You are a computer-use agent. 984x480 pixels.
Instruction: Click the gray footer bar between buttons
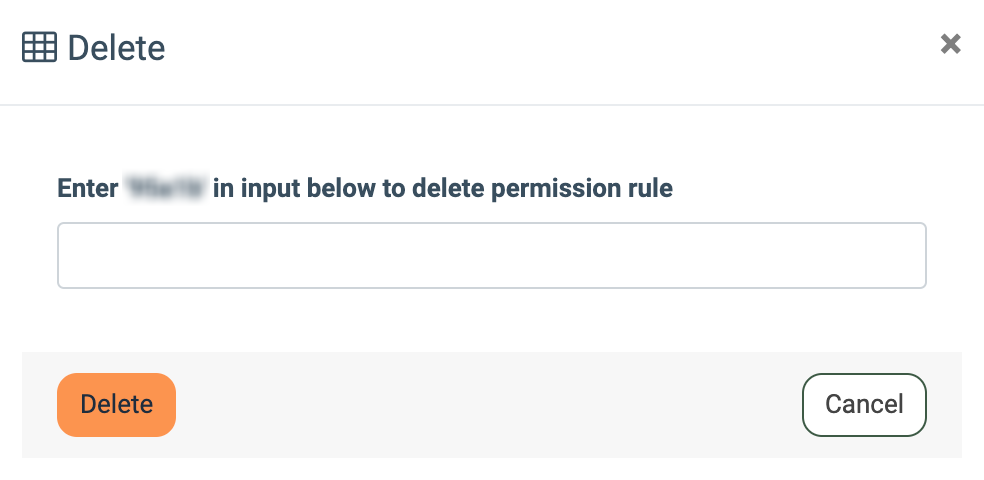click(490, 405)
